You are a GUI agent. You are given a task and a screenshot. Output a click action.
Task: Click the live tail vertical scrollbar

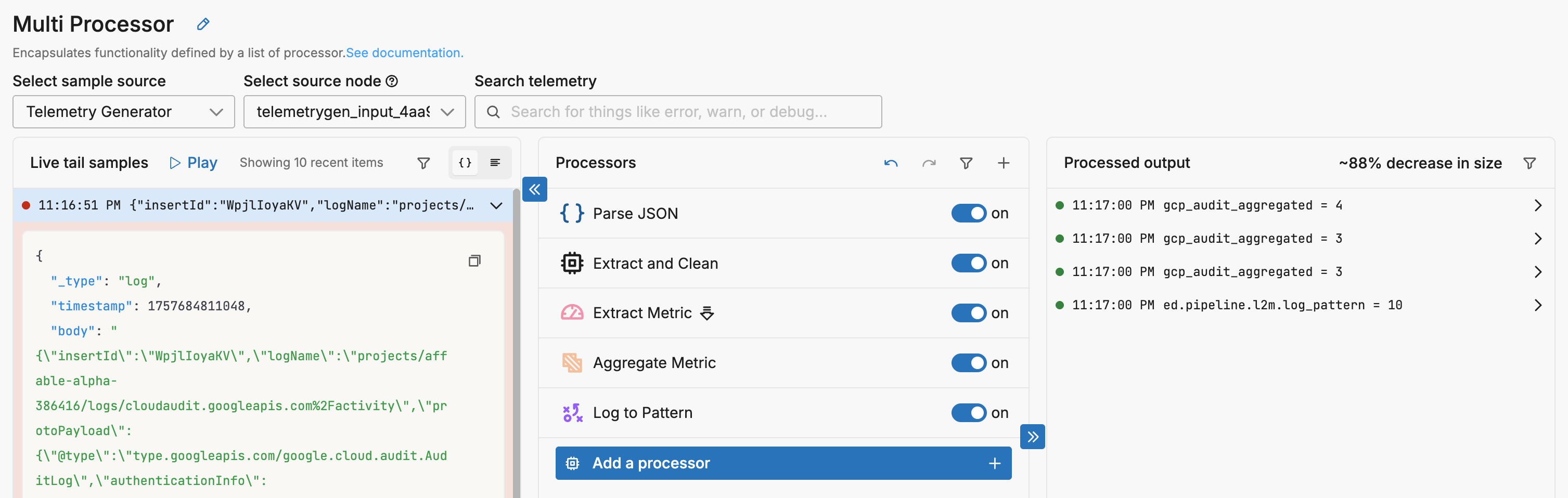[x=516, y=343]
